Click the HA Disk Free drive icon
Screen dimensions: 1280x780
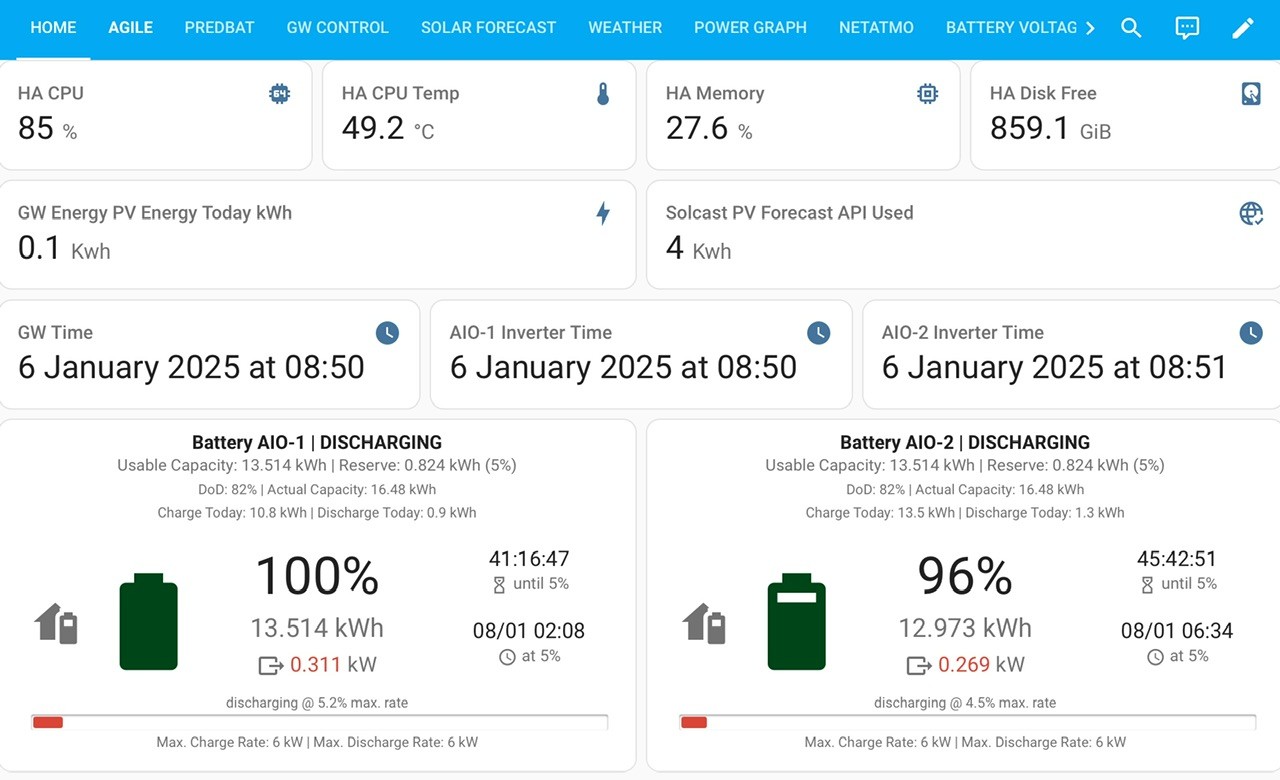[x=1251, y=94]
